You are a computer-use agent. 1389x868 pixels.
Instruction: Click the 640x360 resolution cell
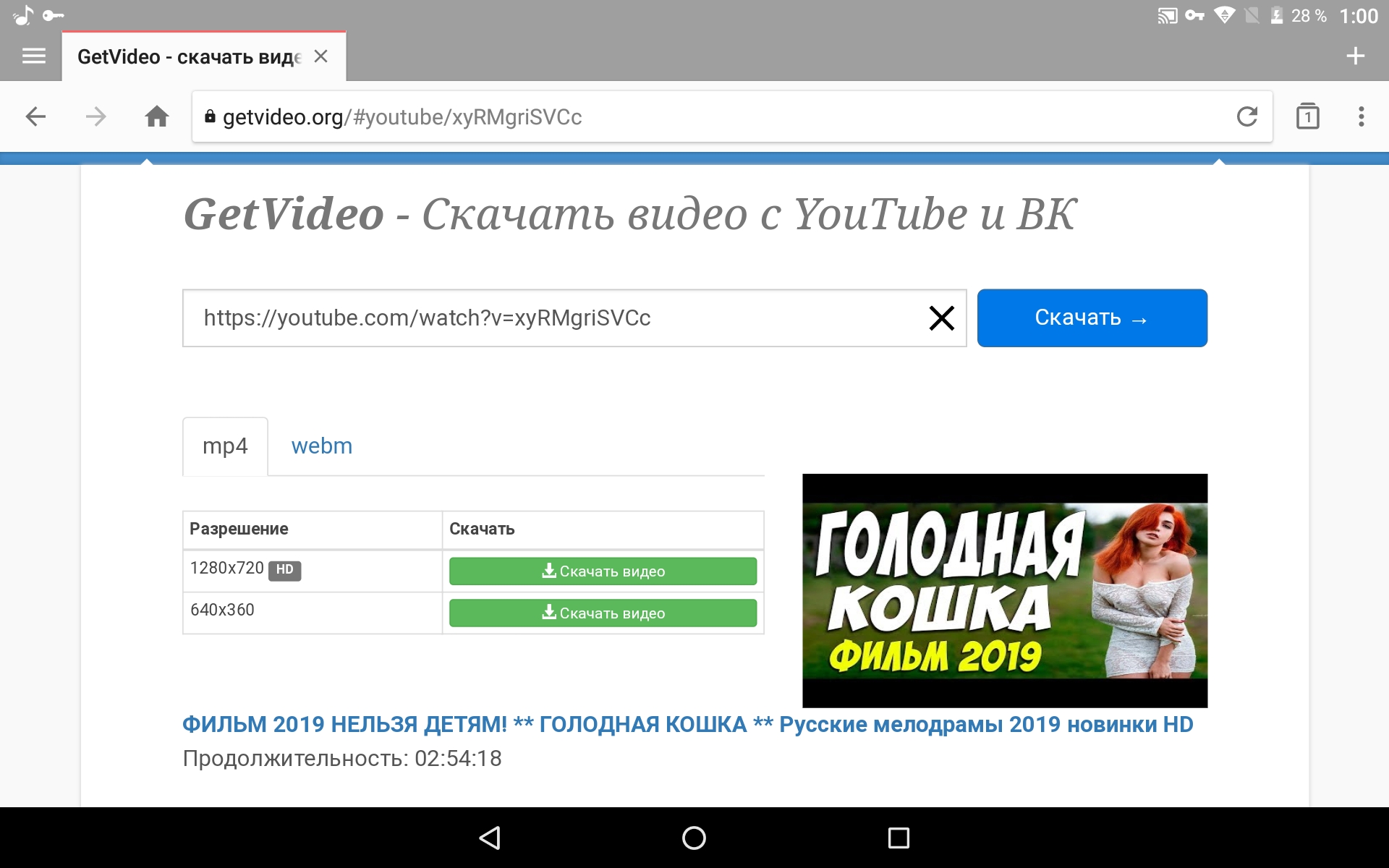[x=313, y=613]
